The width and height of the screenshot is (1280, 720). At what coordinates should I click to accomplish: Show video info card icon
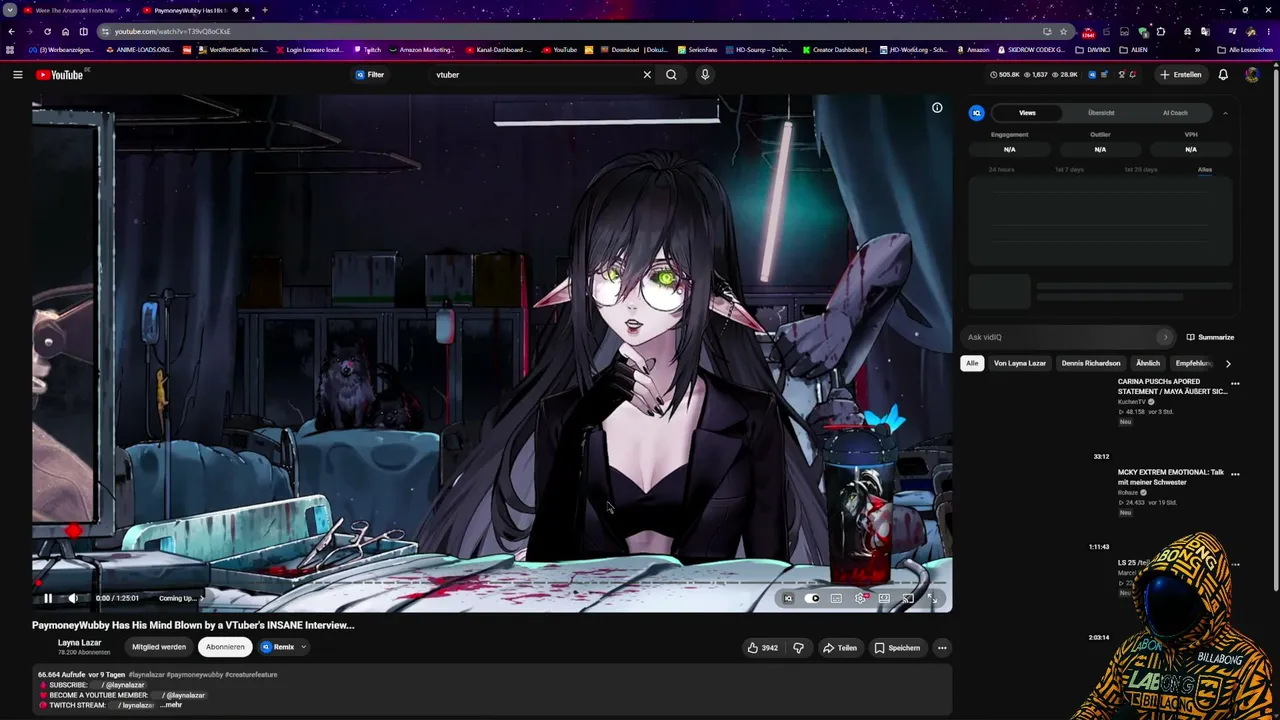[x=937, y=108]
